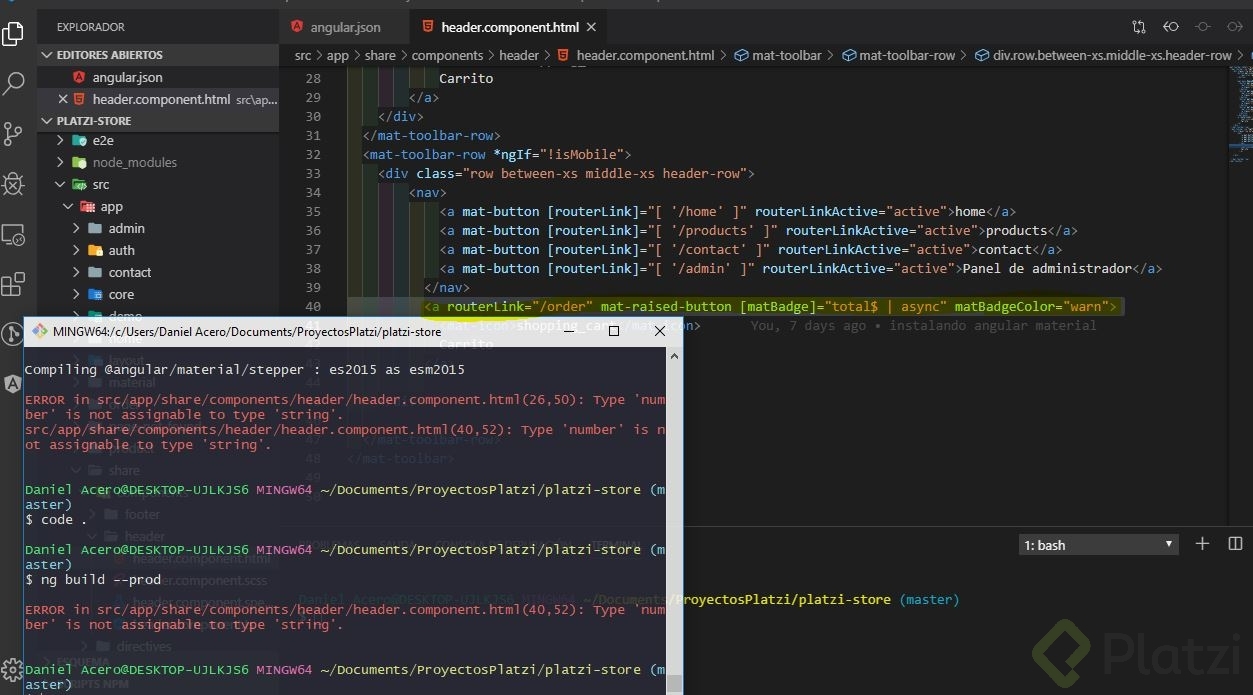Open the Source Control view
Viewport: 1253px width, 695px height.
[13, 133]
